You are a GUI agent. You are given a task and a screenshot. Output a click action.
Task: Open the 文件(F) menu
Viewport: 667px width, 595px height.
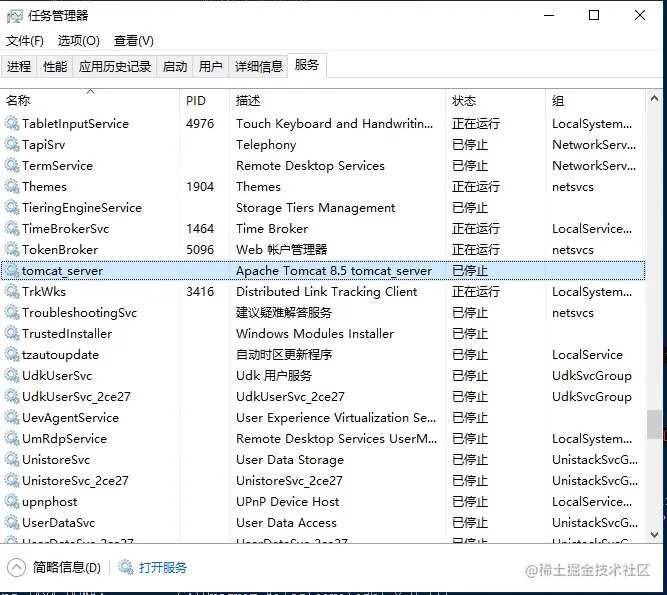(x=25, y=41)
